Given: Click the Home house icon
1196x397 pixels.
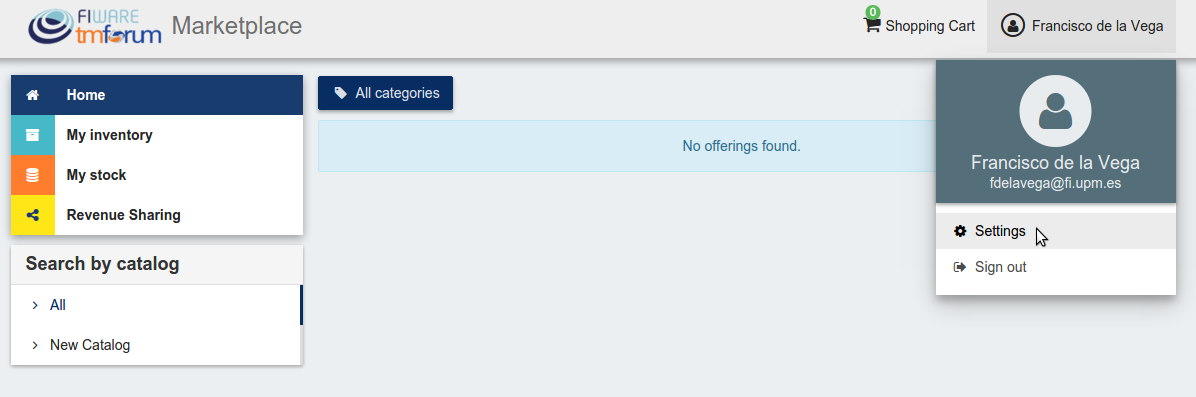Looking at the screenshot, I should (33, 95).
